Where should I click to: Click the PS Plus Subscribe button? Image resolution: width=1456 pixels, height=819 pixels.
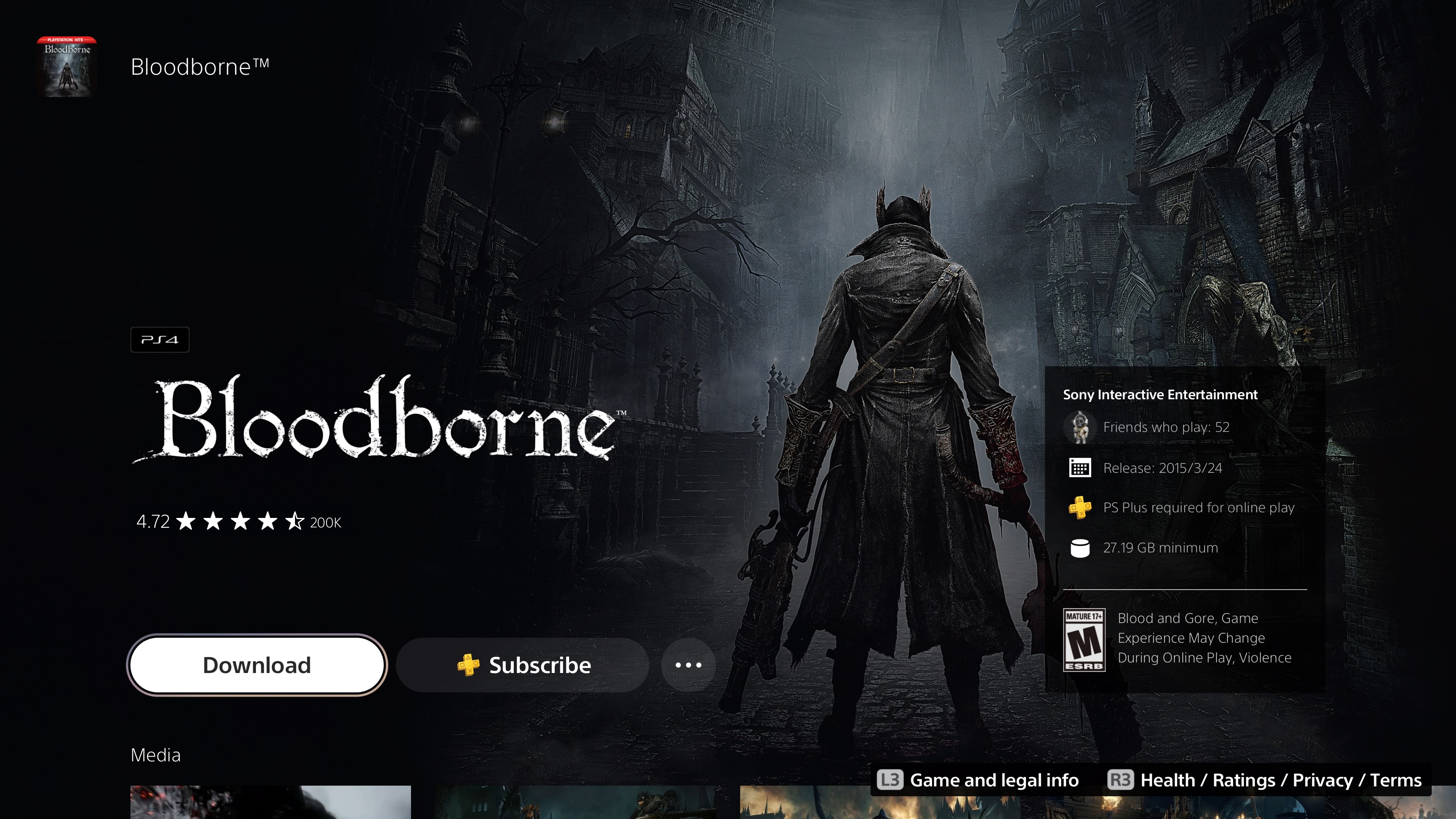tap(523, 665)
